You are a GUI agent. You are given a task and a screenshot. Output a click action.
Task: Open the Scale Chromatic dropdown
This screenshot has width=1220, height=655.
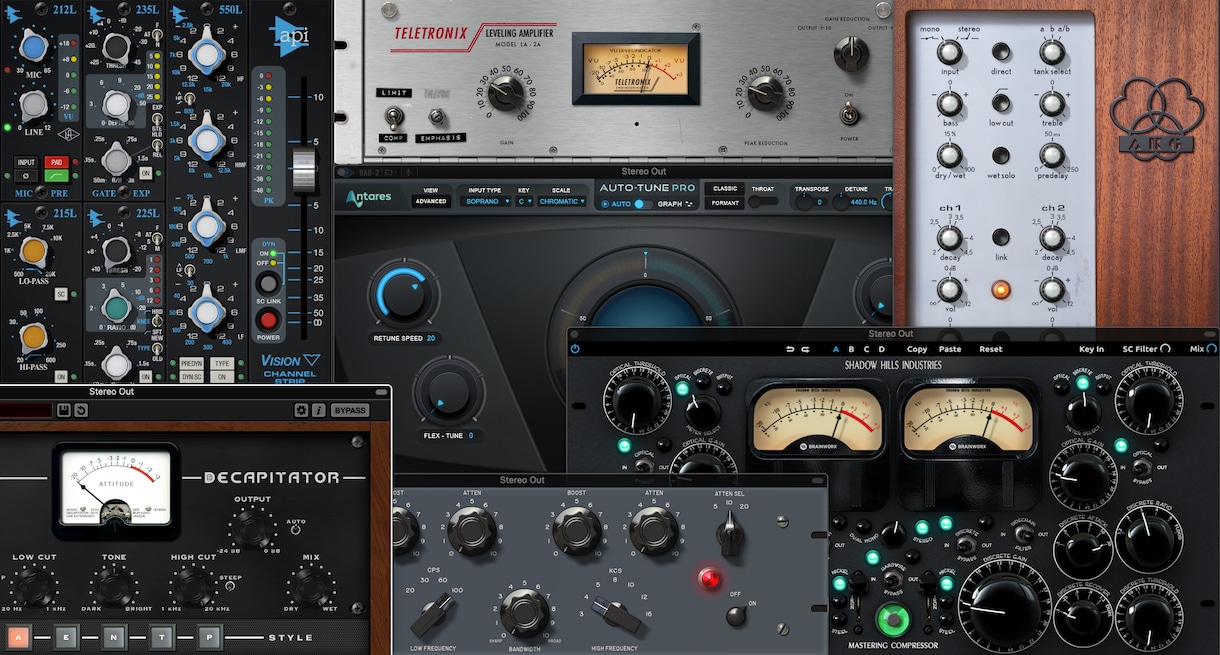(x=563, y=201)
